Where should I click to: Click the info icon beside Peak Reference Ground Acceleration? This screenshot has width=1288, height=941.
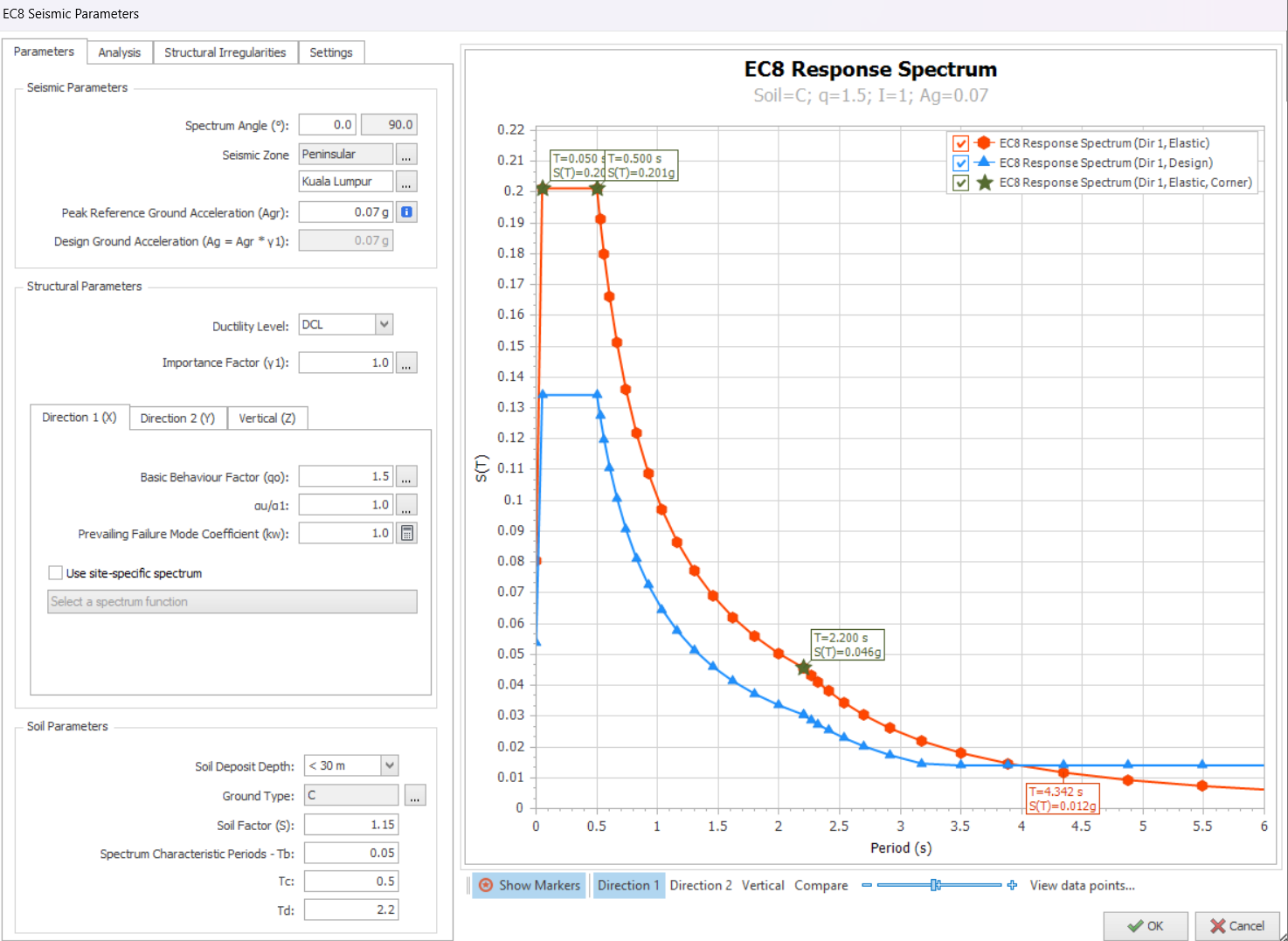tap(406, 212)
